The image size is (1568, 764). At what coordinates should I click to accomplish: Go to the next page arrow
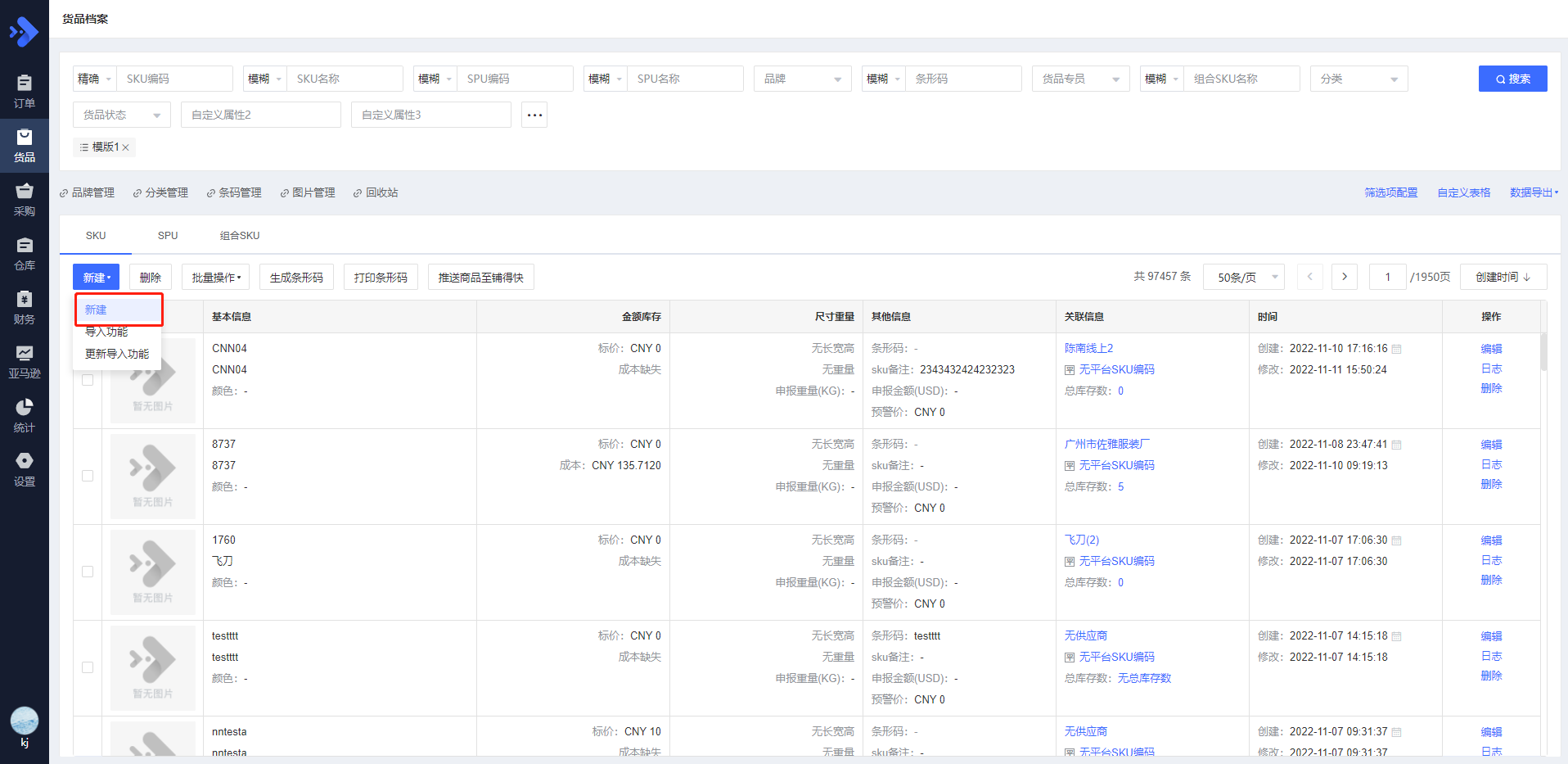click(x=1345, y=277)
